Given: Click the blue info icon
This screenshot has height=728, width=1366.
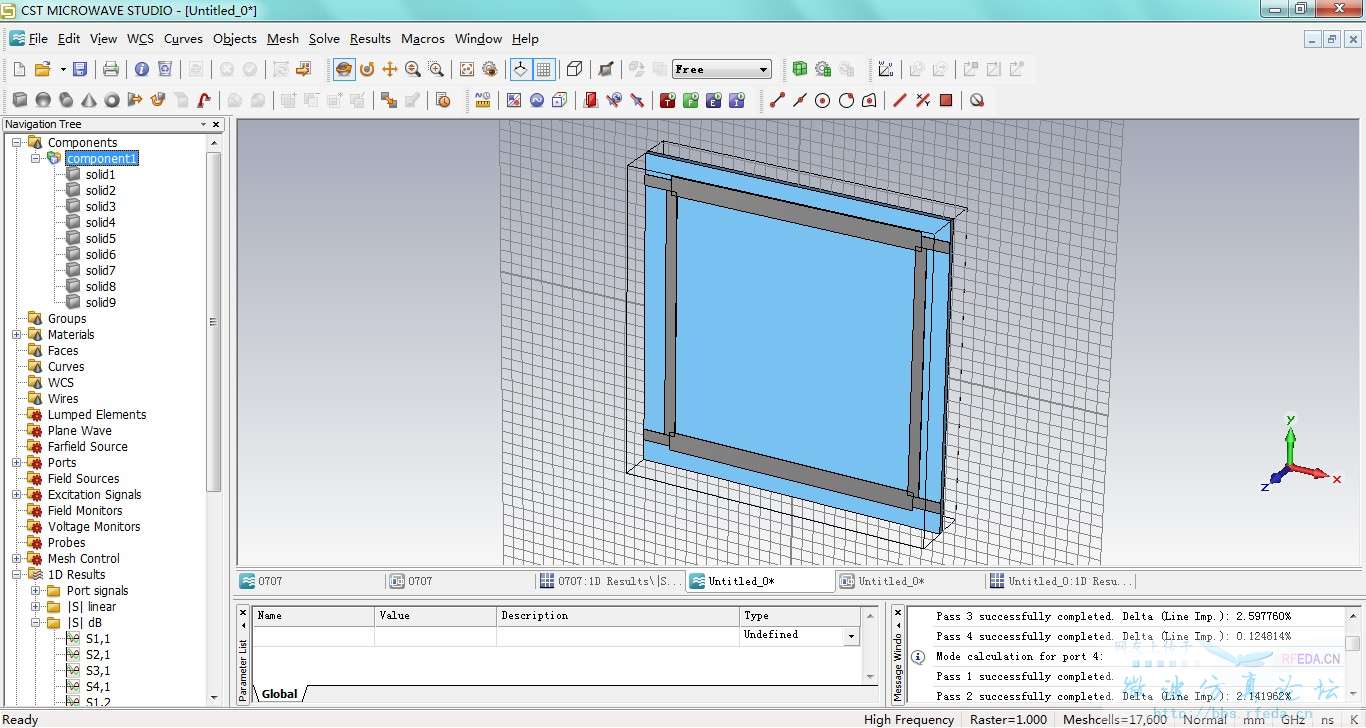Looking at the screenshot, I should (x=142, y=69).
